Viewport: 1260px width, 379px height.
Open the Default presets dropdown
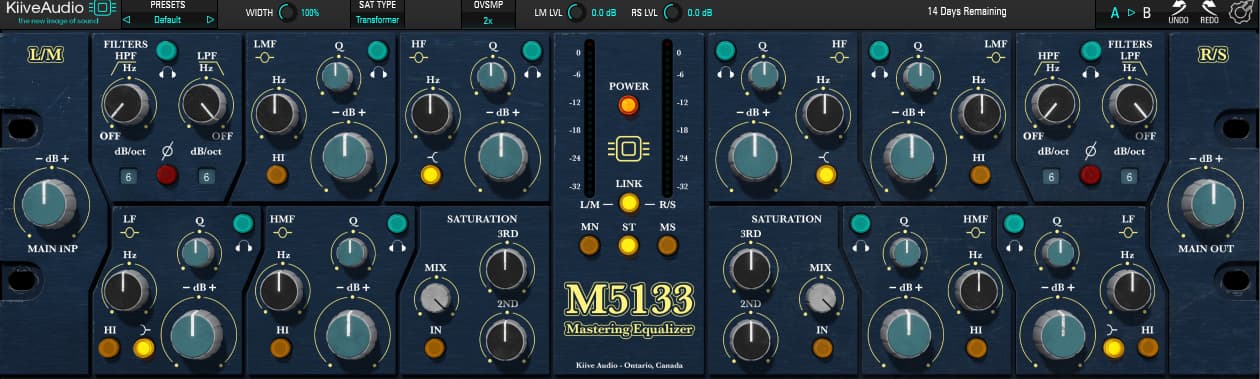click(x=168, y=19)
